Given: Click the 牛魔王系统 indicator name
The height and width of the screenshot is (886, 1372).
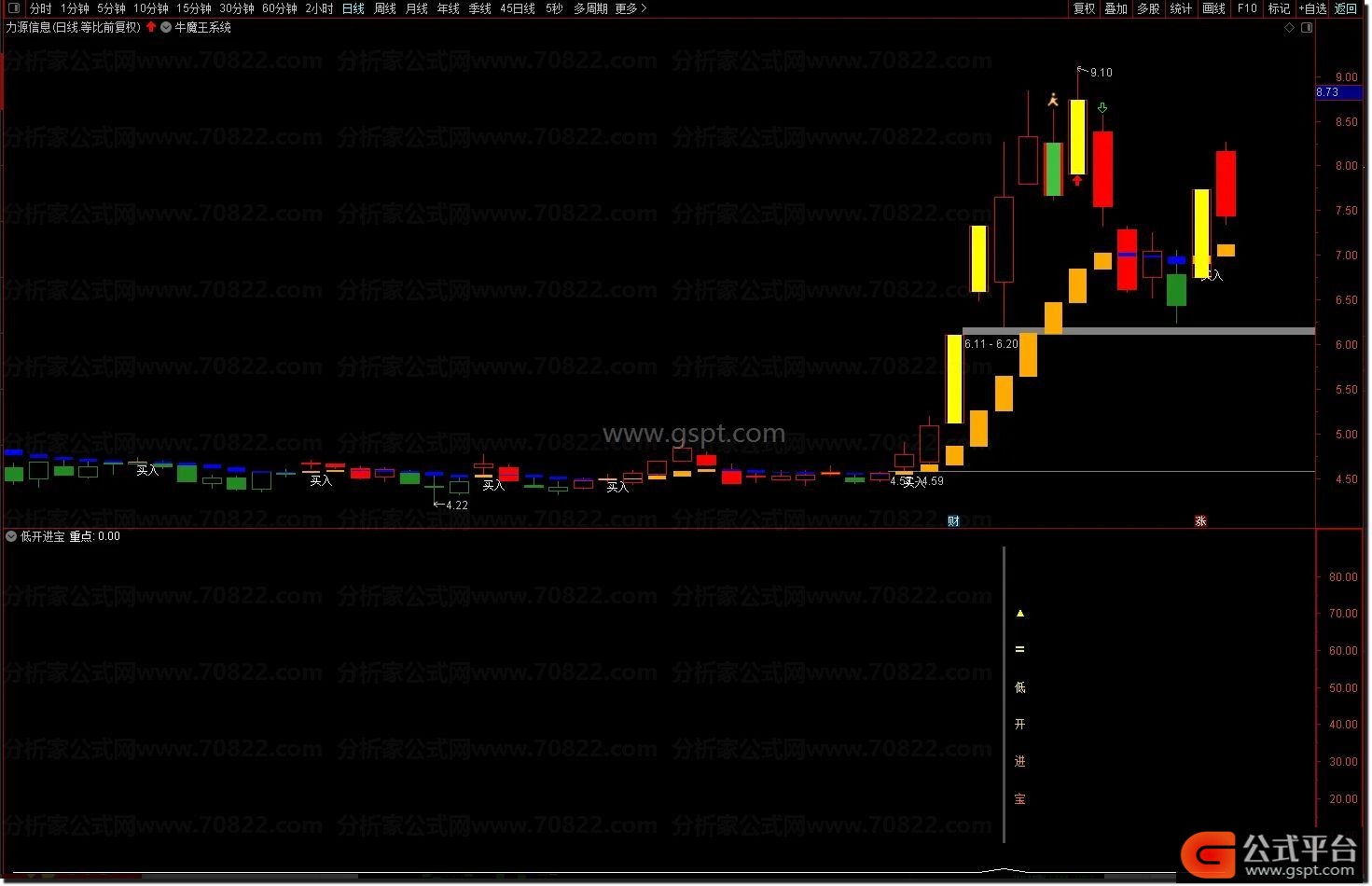Looking at the screenshot, I should click(203, 28).
